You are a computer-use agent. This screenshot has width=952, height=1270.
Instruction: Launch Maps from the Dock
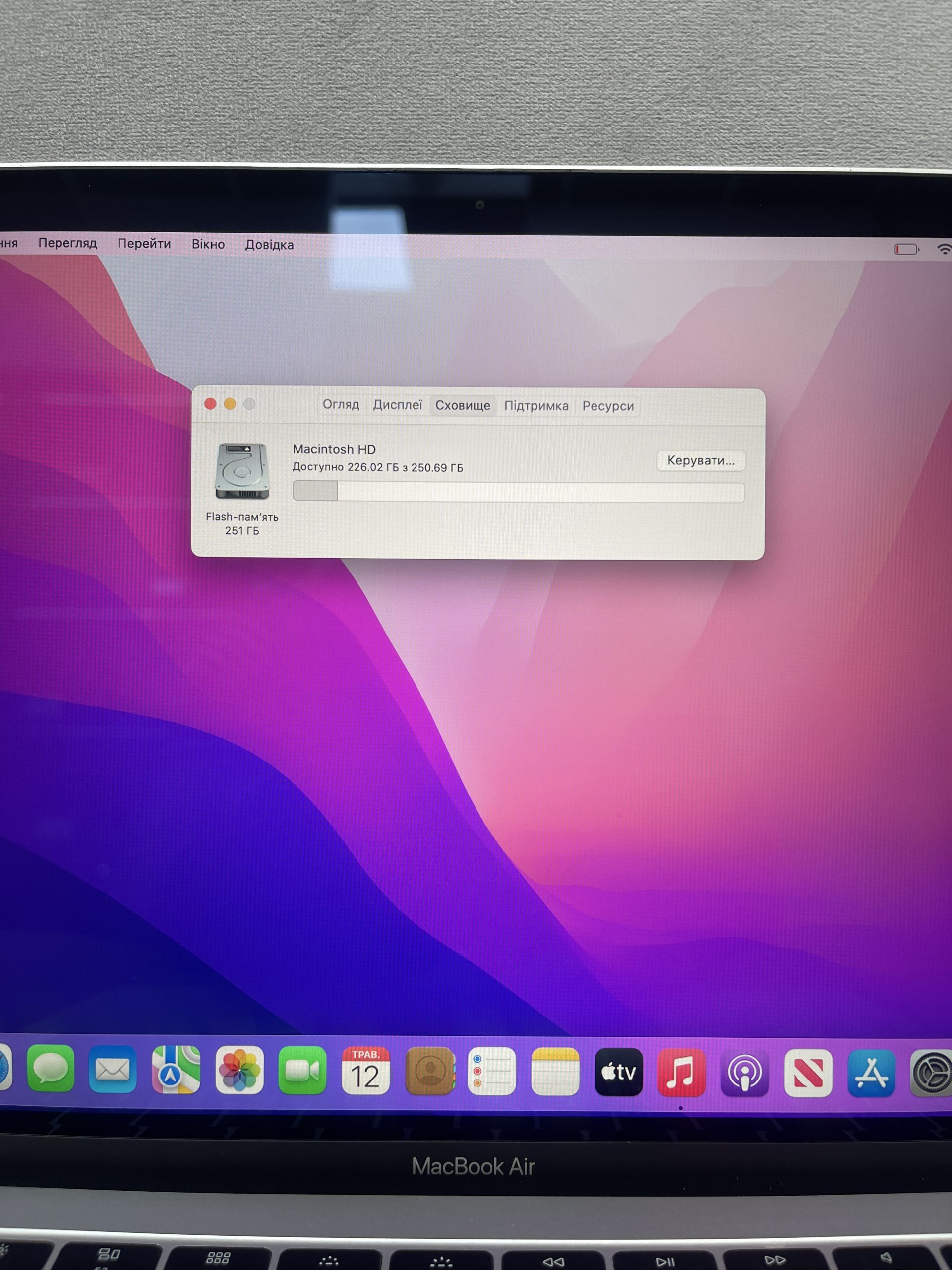(176, 1070)
